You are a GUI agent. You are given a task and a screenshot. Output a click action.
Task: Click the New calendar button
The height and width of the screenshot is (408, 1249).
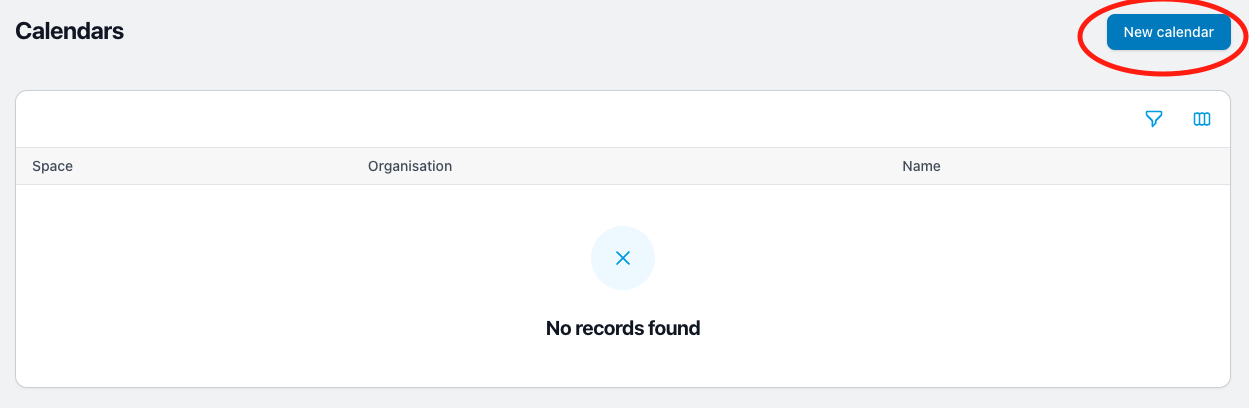pyautogui.click(x=1168, y=32)
